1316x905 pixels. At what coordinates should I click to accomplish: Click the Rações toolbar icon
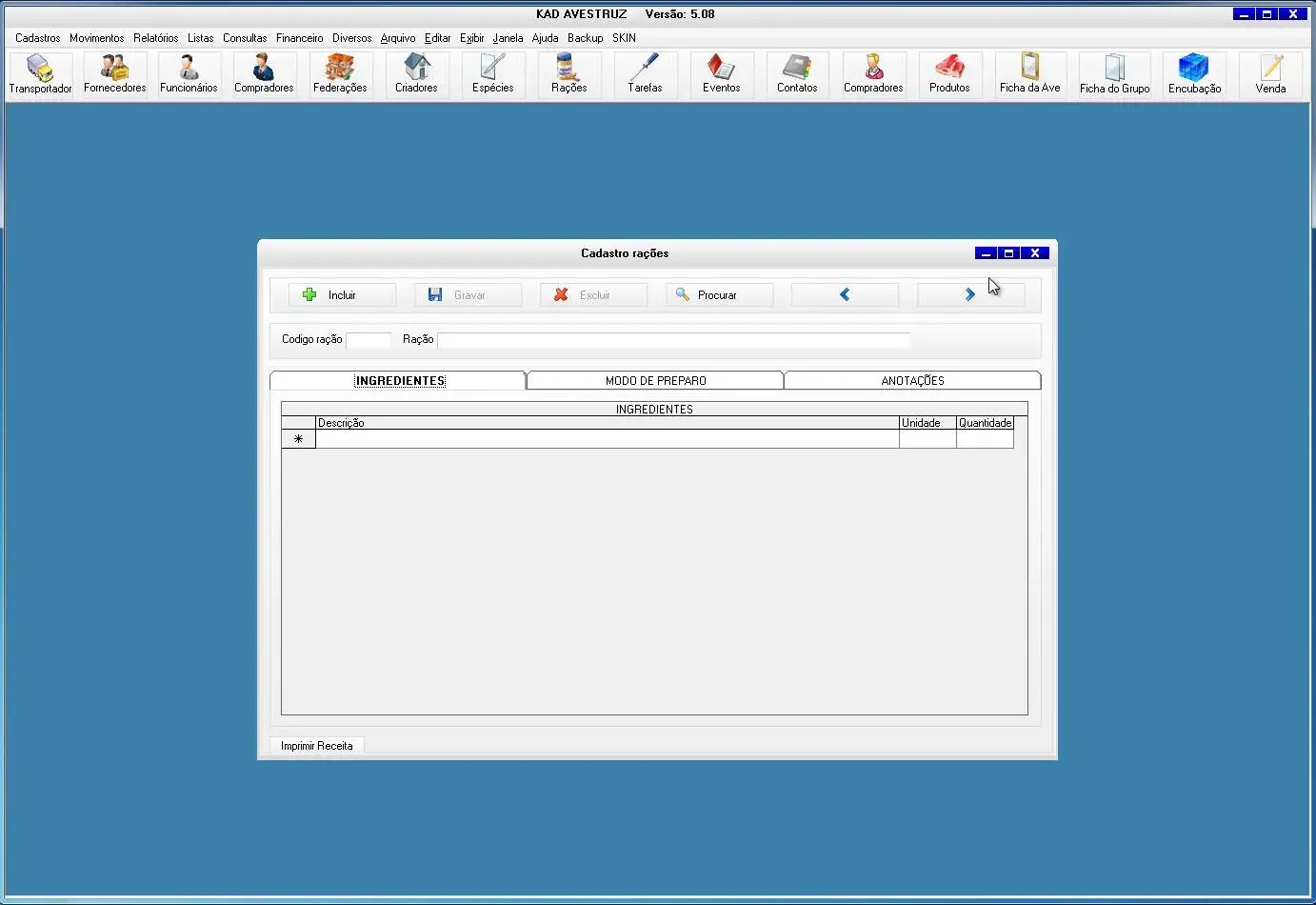[568, 74]
